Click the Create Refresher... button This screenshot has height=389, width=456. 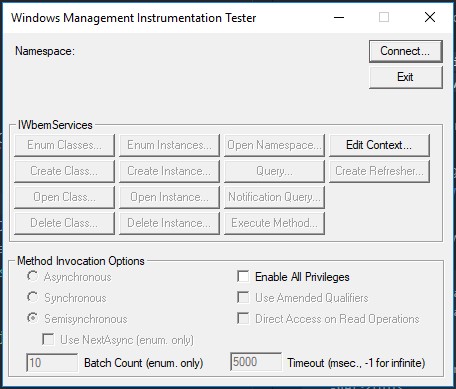[x=379, y=171]
